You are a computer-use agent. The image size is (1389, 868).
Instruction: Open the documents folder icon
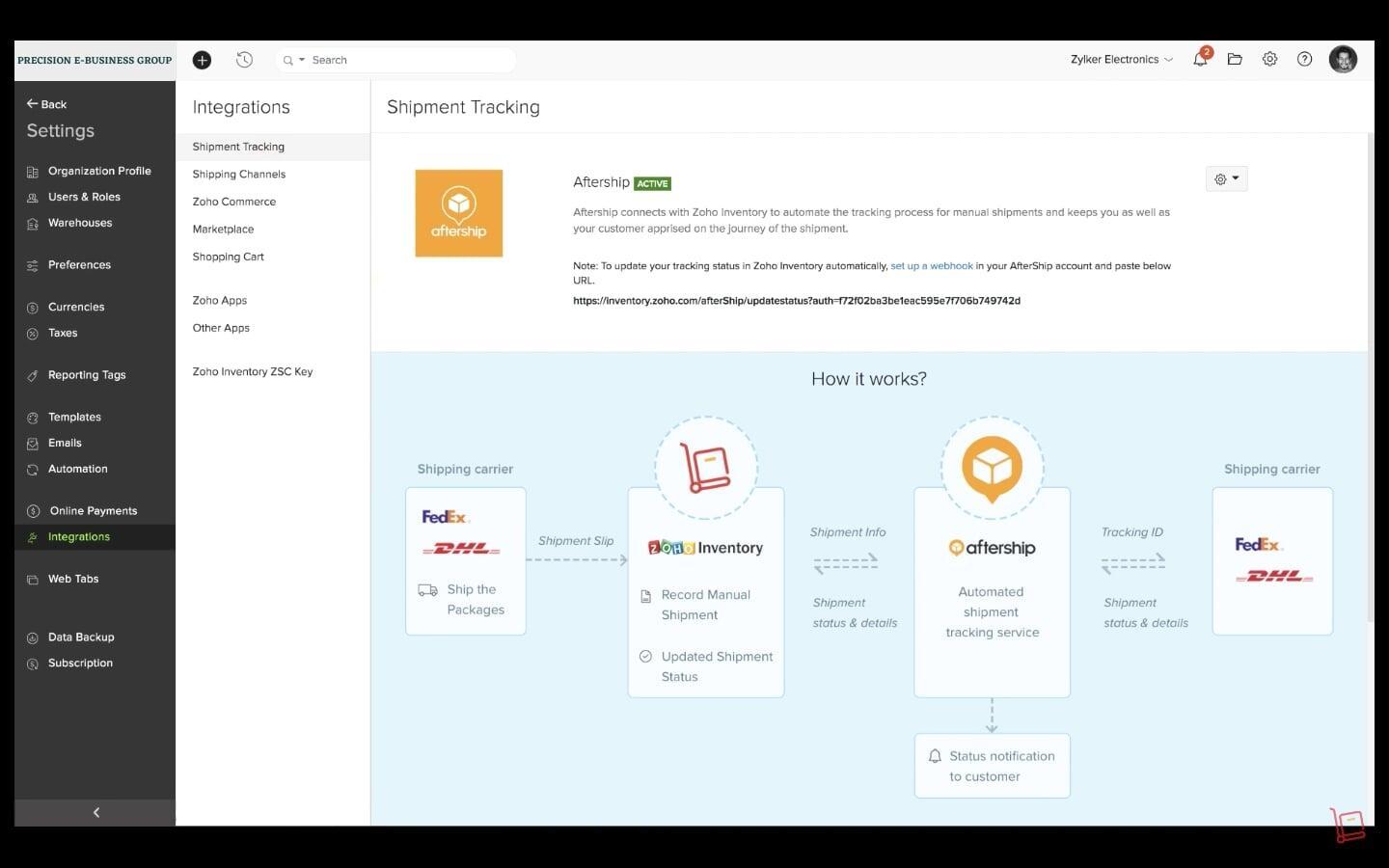[x=1235, y=59]
